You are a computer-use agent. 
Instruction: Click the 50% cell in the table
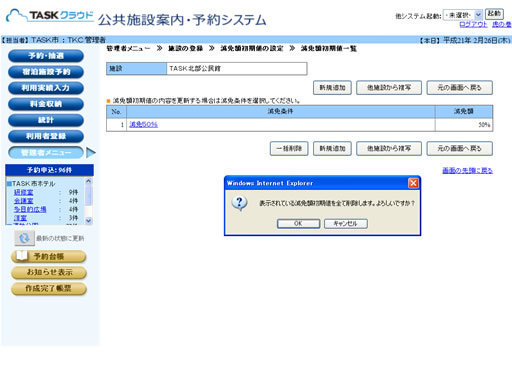click(464, 125)
